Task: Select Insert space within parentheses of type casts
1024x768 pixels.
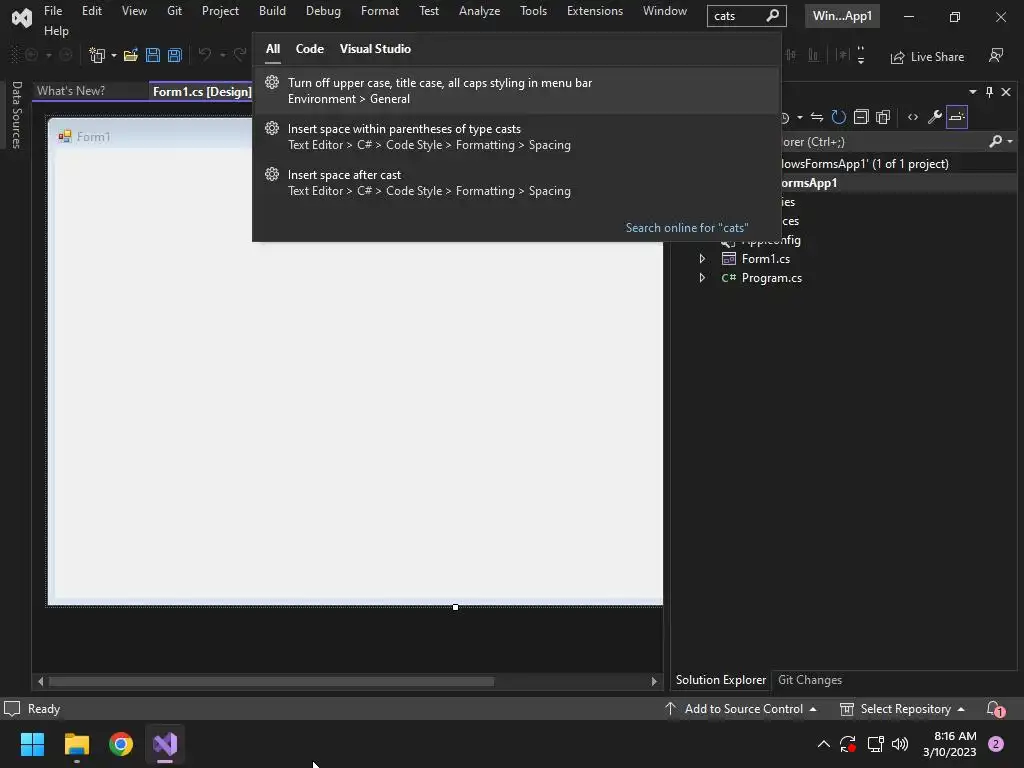Action: pos(516,137)
